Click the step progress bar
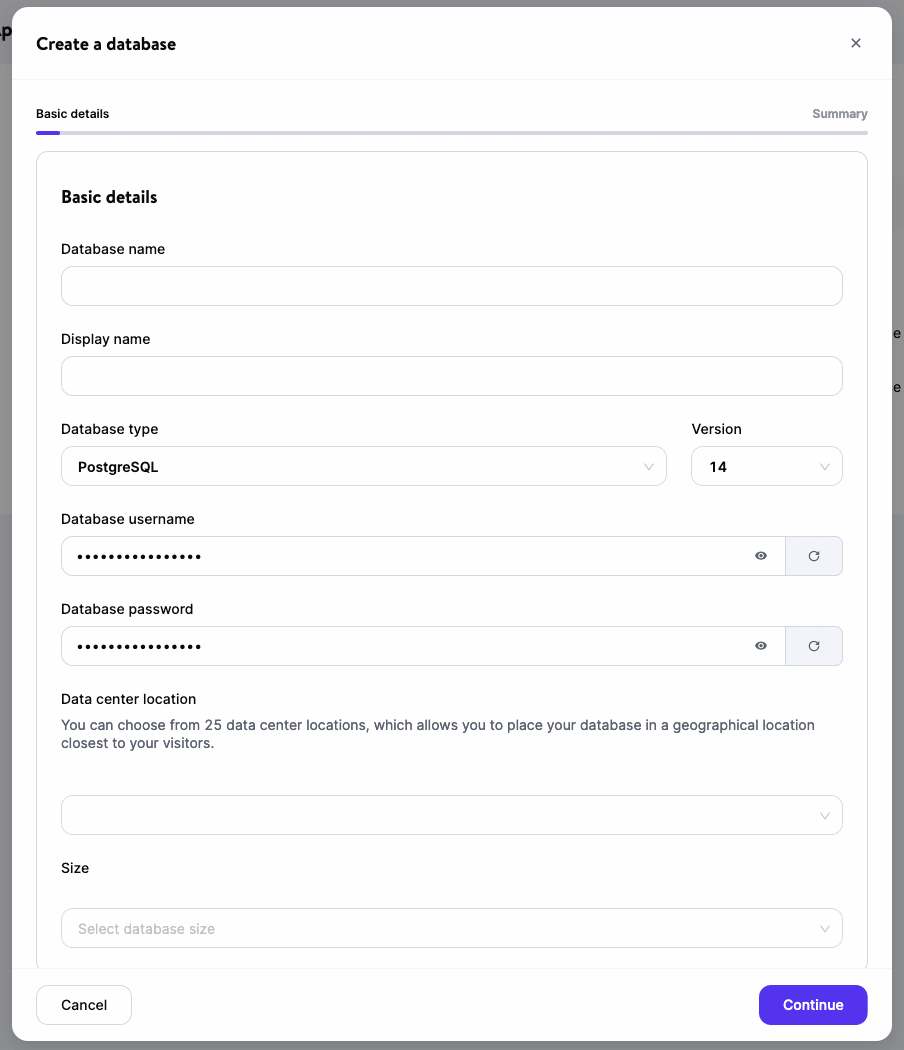 pos(451,132)
